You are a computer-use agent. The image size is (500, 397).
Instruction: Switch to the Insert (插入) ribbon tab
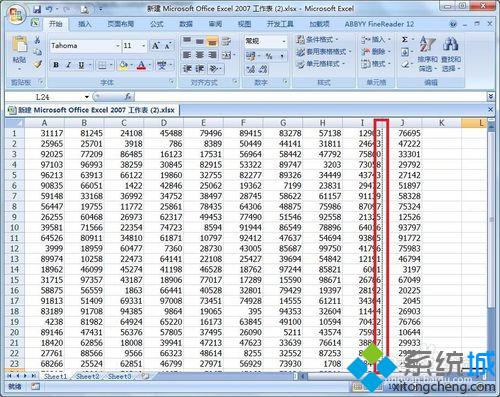coord(84,24)
